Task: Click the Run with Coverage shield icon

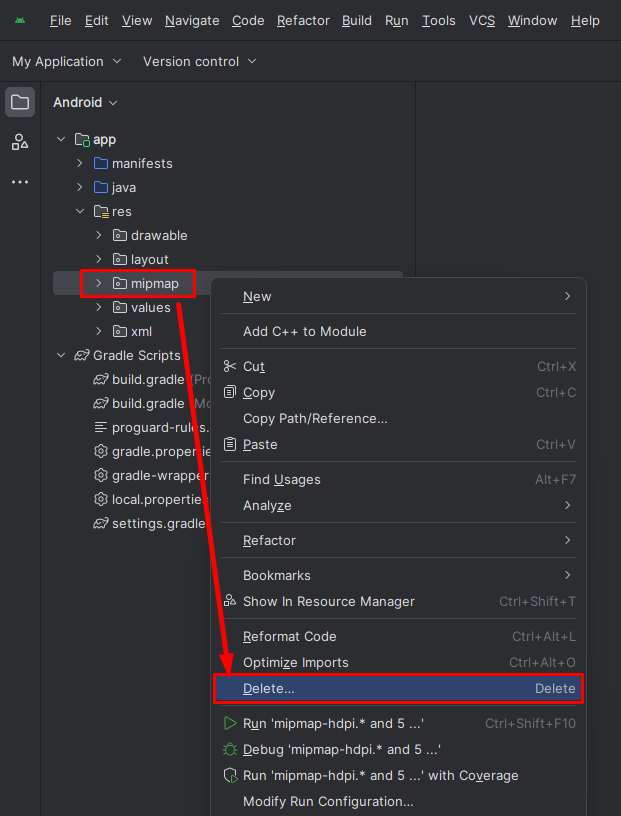Action: [x=230, y=775]
